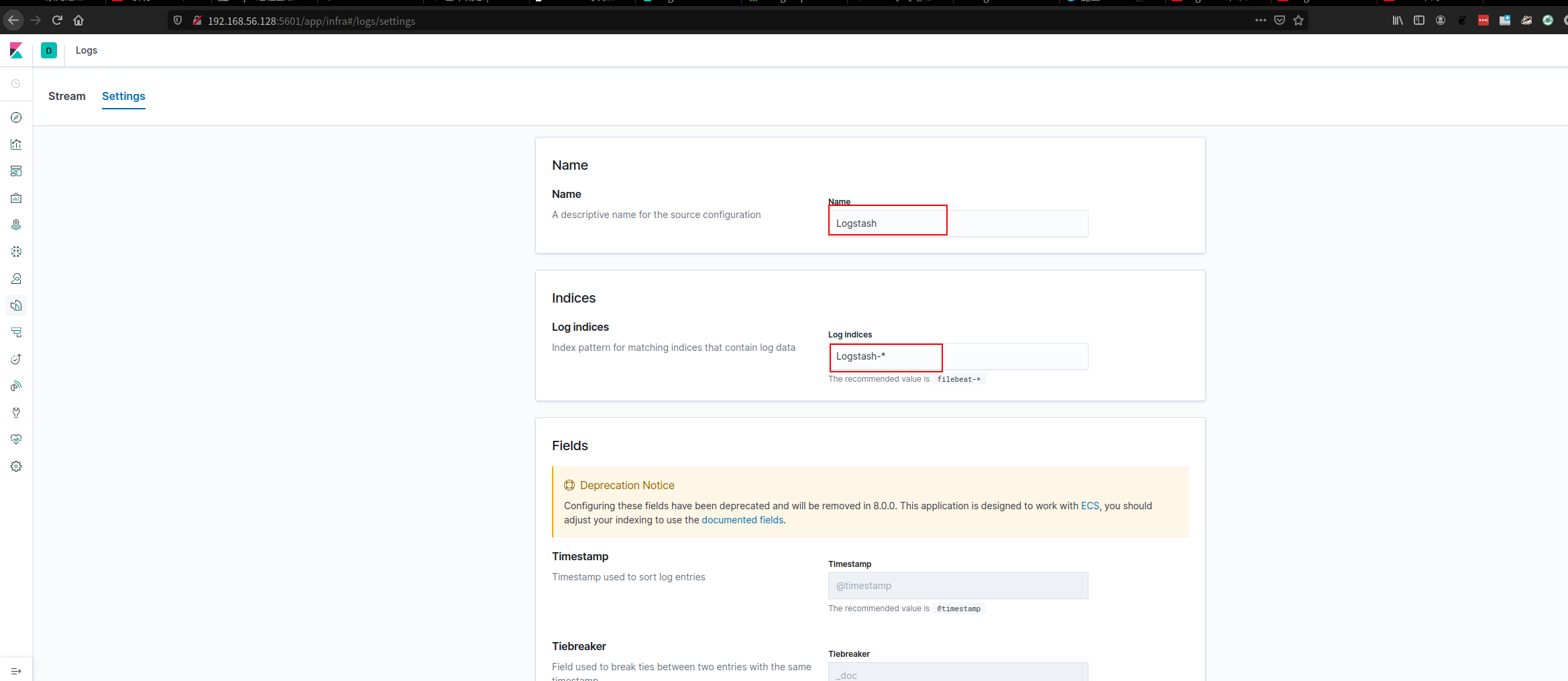Open Discover from the Kibana sidebar
The image size is (1568, 681).
tap(16, 117)
